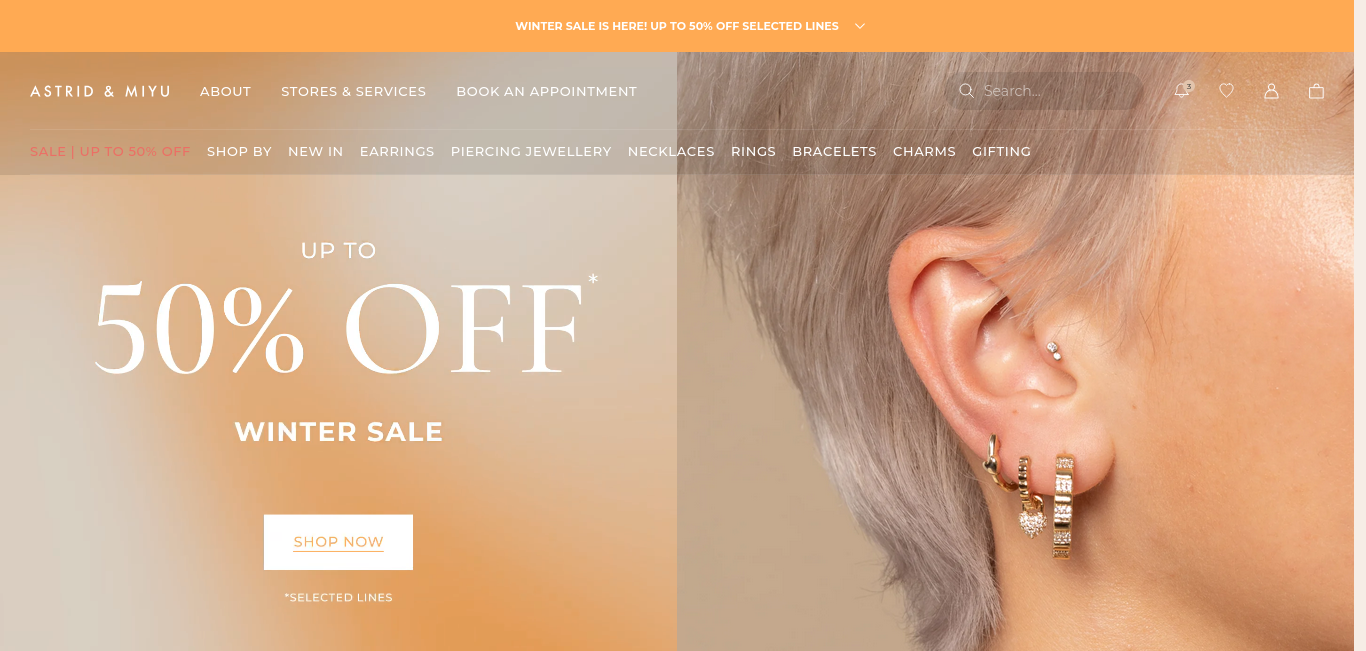The image size is (1366, 651).
Task: Go to the Astrid & Miyu home logo
Action: click(100, 91)
